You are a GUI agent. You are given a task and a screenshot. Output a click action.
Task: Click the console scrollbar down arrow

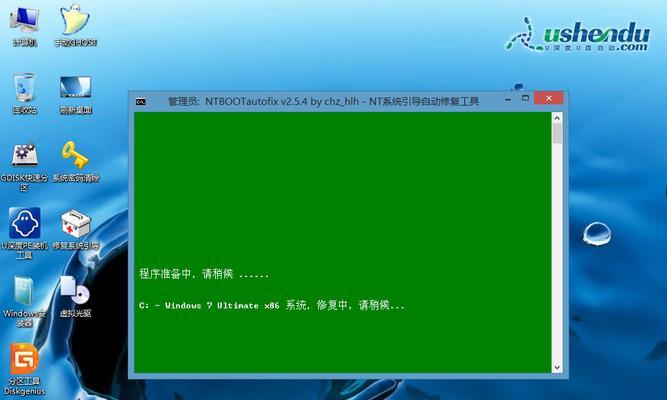click(x=557, y=367)
